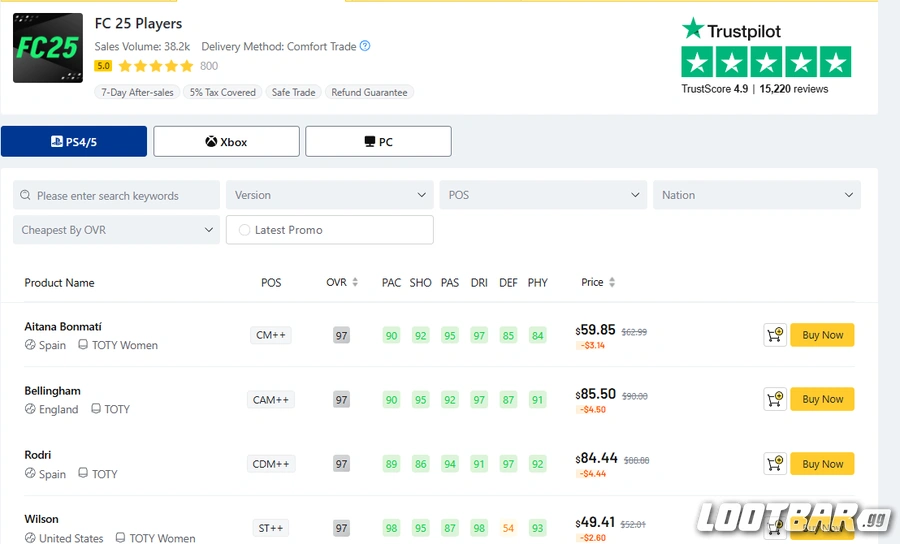Click the Safe Trade tag

point(293,92)
